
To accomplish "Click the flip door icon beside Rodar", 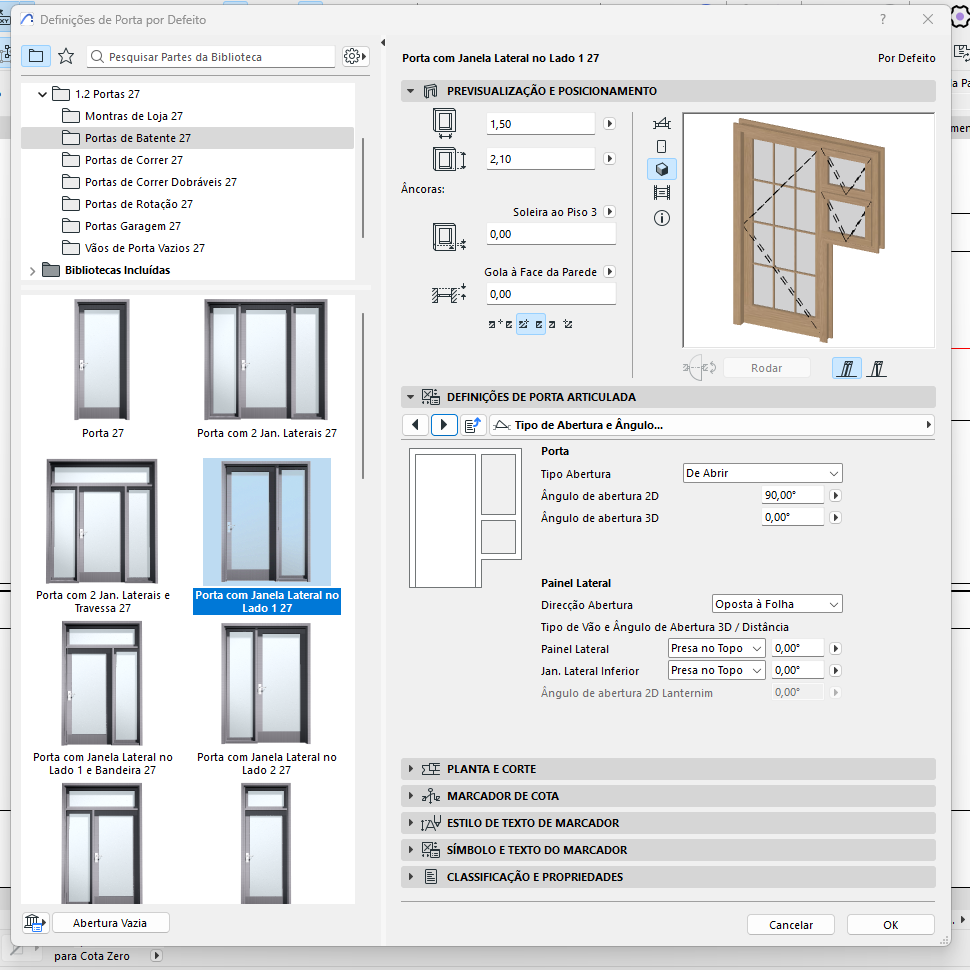I will click(699, 367).
